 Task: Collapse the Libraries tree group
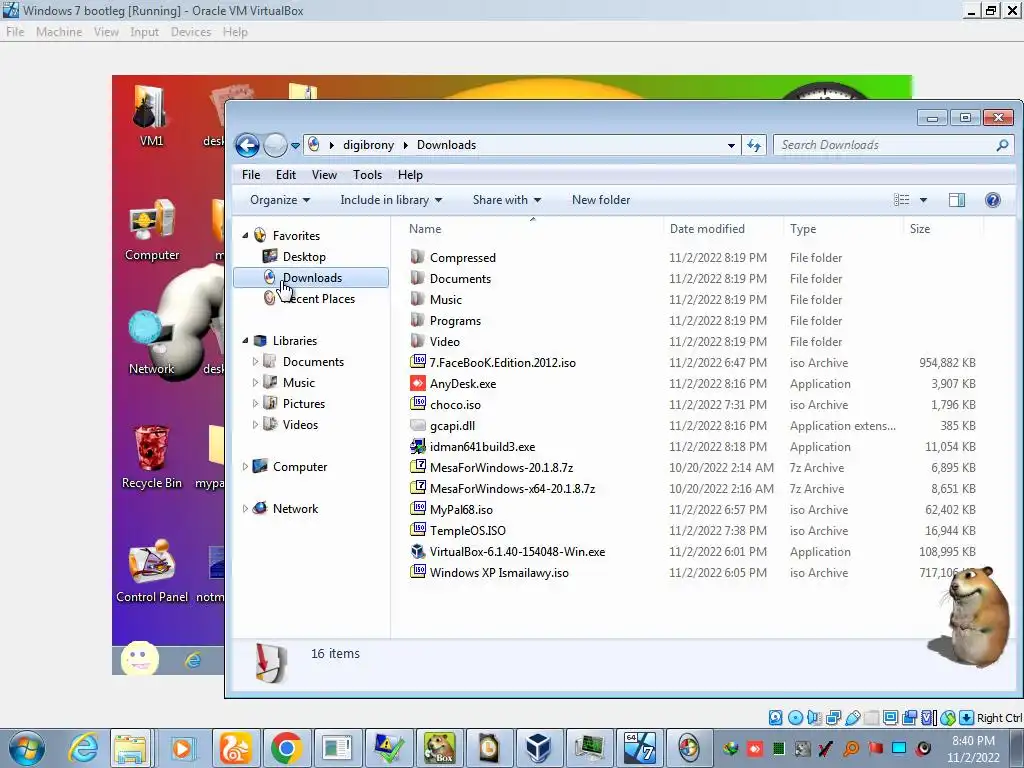point(245,341)
